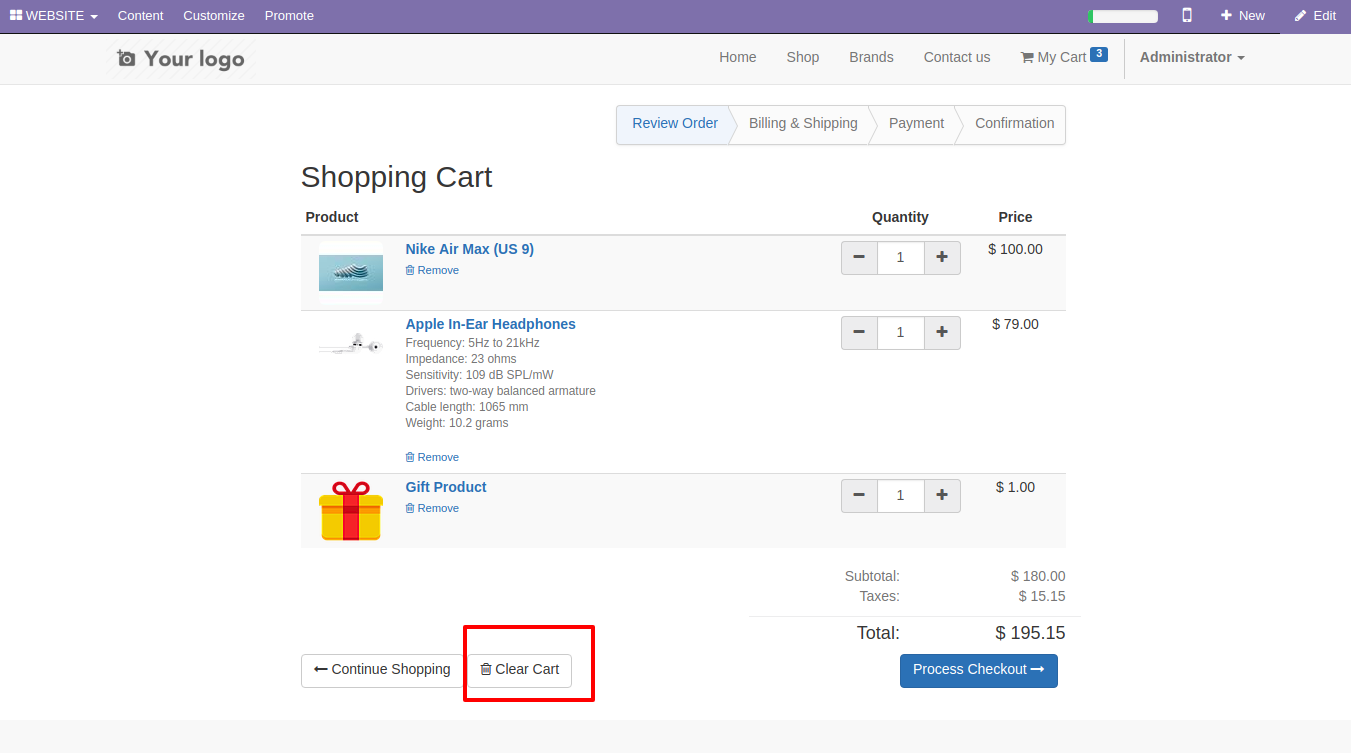Expand the Administrator user menu
The height and width of the screenshot is (753, 1351).
[1191, 57]
